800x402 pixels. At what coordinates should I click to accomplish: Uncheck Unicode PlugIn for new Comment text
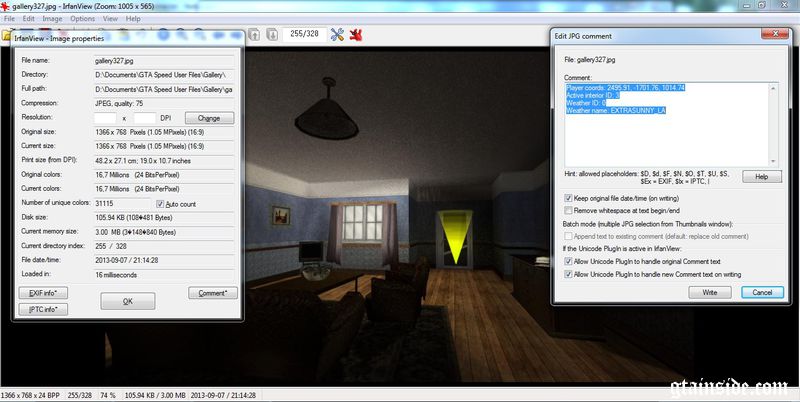pyautogui.click(x=568, y=273)
